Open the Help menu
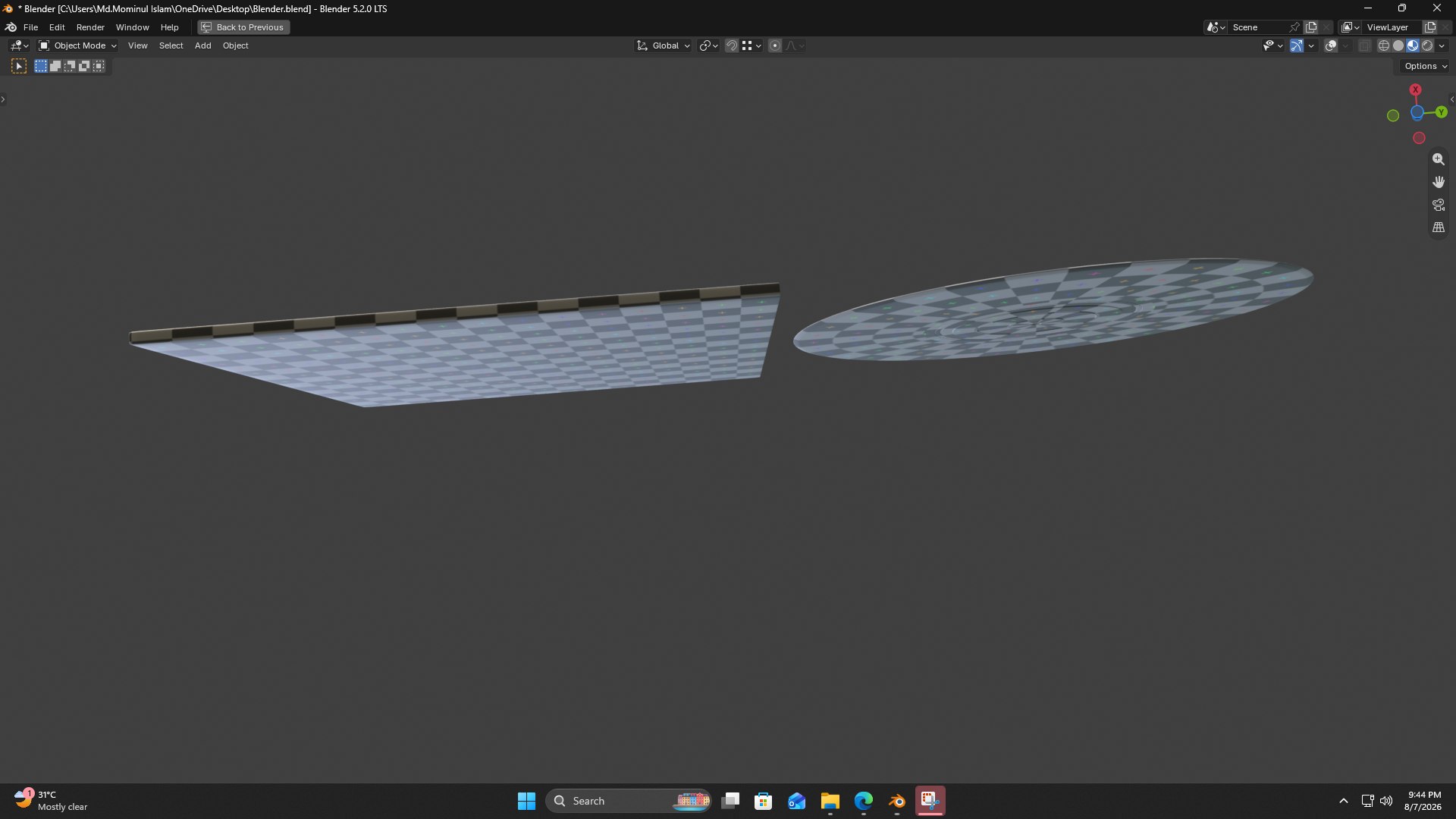Viewport: 1456px width, 819px height. click(x=169, y=27)
